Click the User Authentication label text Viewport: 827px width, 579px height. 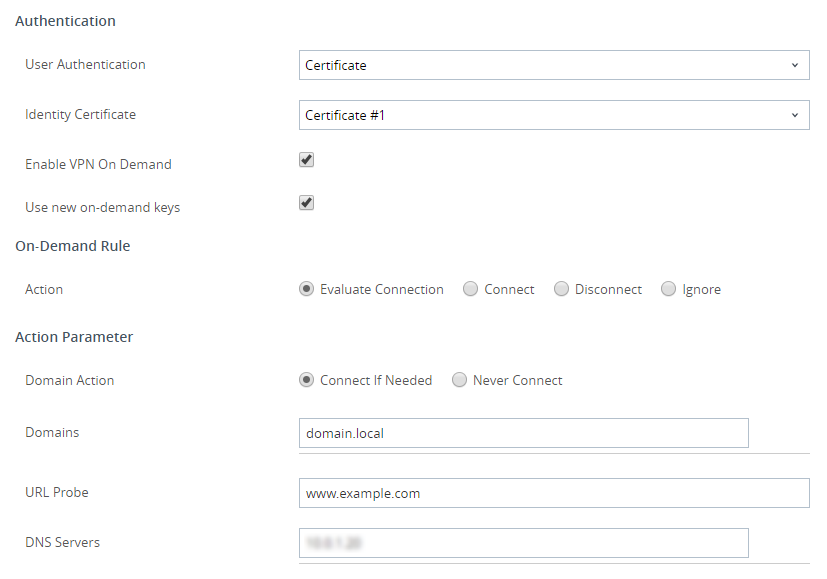(85, 64)
